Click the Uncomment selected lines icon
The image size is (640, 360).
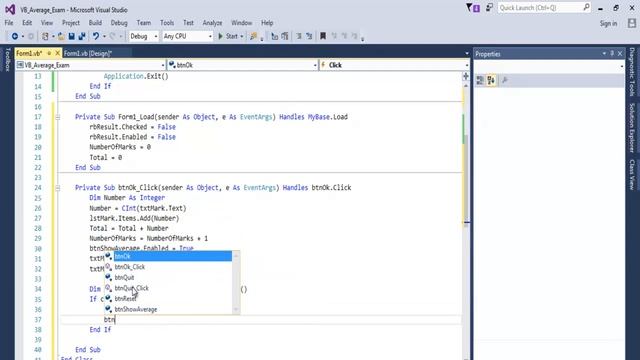point(285,36)
